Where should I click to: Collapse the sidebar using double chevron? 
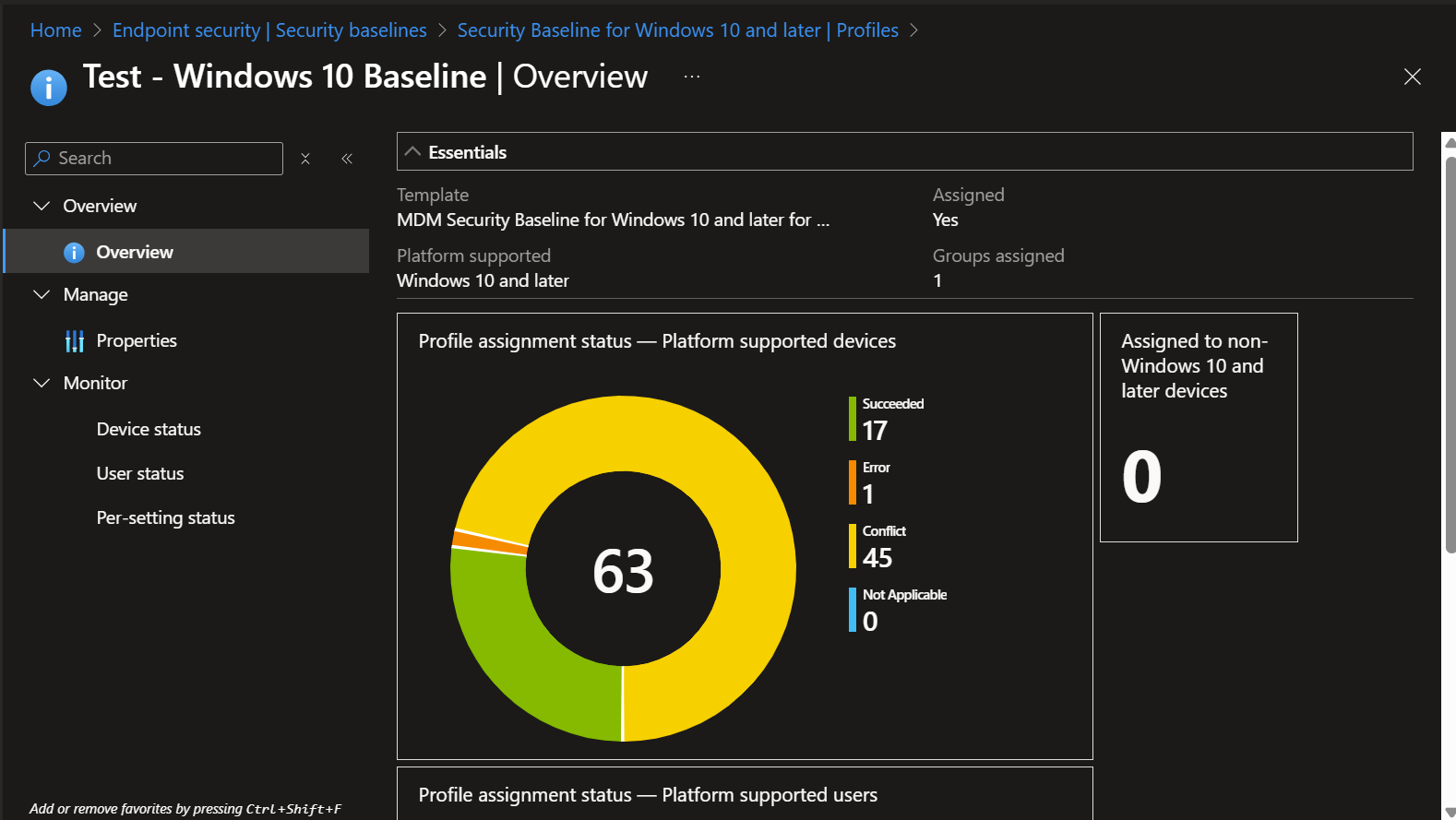pos(347,159)
